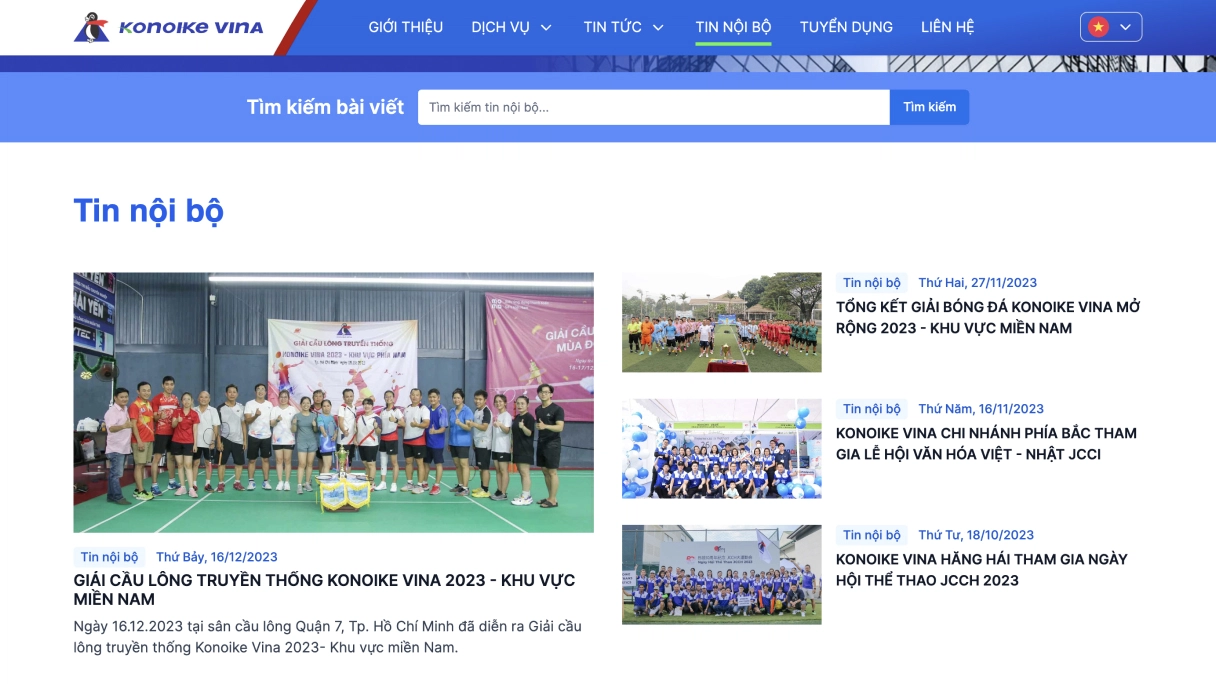The height and width of the screenshot is (684, 1216).
Task: Open the TIN TỨC menu item
Action: coord(613,27)
